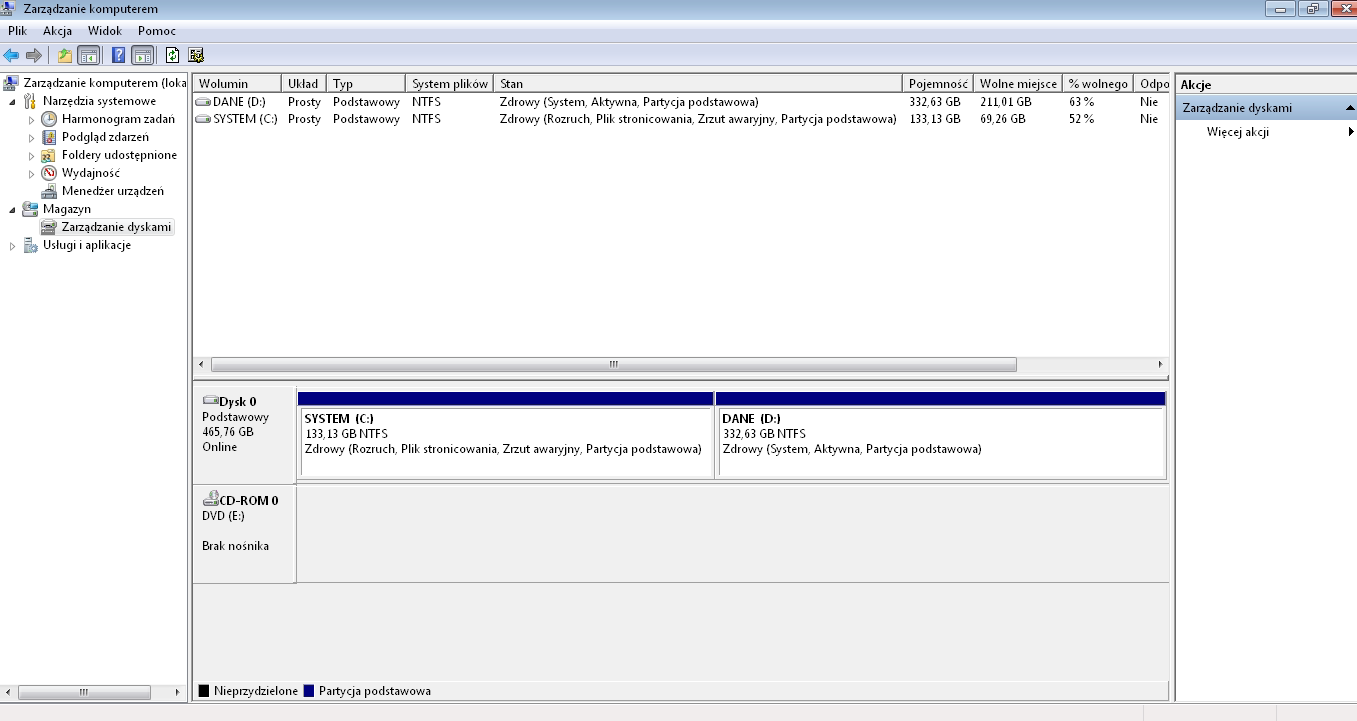Expand the Wydajność node

(32, 173)
